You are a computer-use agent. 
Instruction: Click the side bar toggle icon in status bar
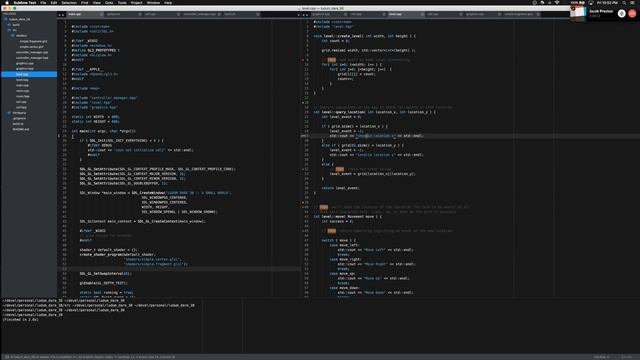7,357
